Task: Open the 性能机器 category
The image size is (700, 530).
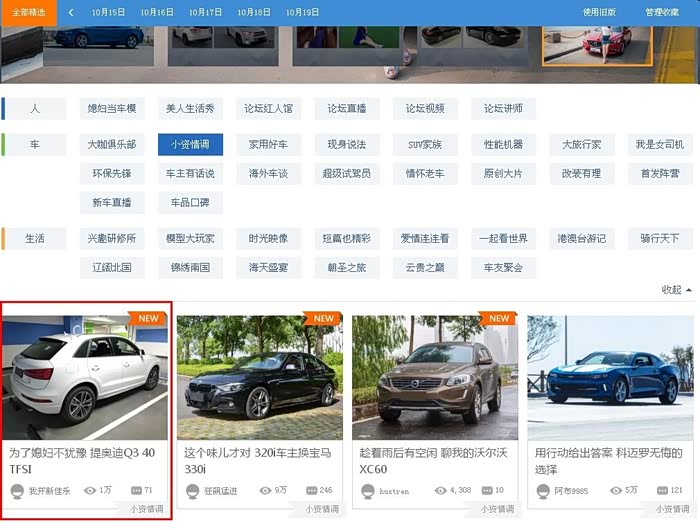Action: 503,145
